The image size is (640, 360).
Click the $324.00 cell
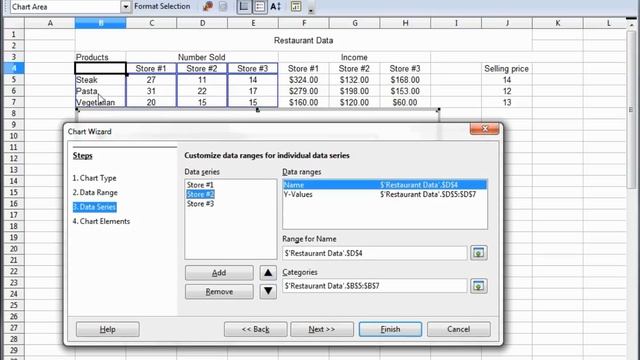[304, 80]
